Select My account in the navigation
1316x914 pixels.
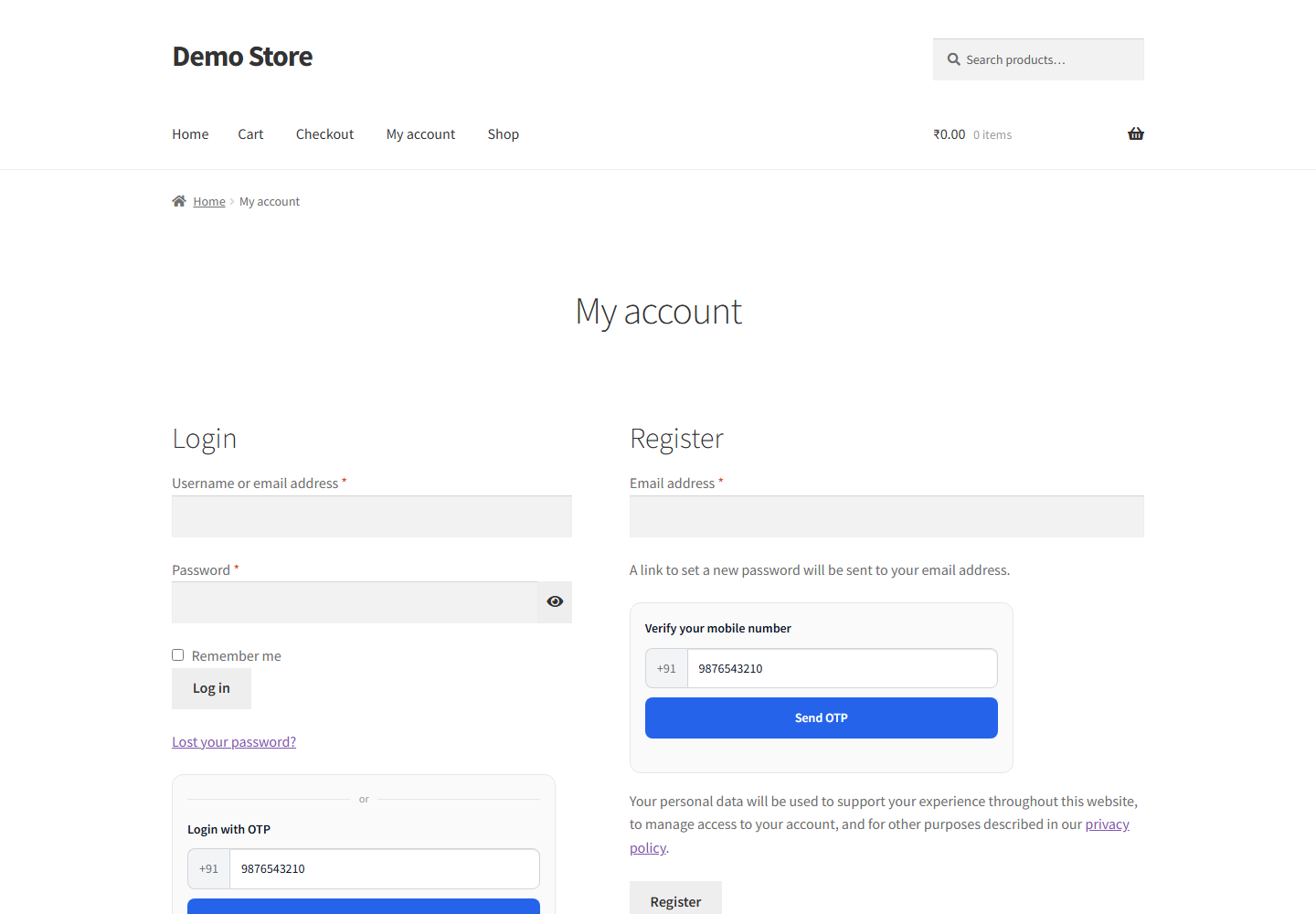click(420, 134)
